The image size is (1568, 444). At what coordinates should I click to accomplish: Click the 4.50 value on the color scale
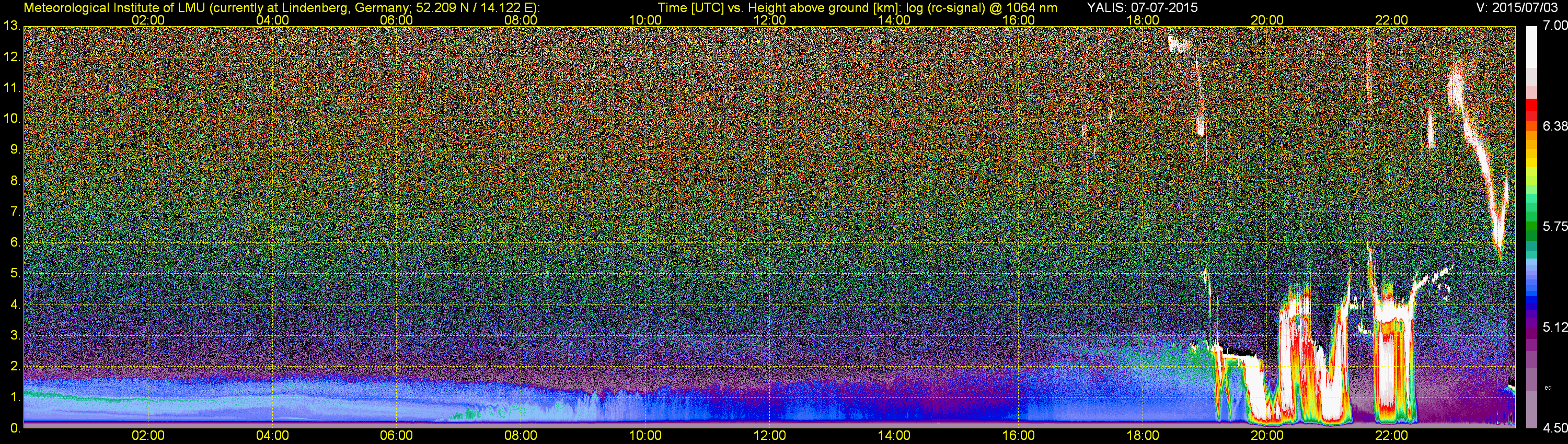point(1555,428)
